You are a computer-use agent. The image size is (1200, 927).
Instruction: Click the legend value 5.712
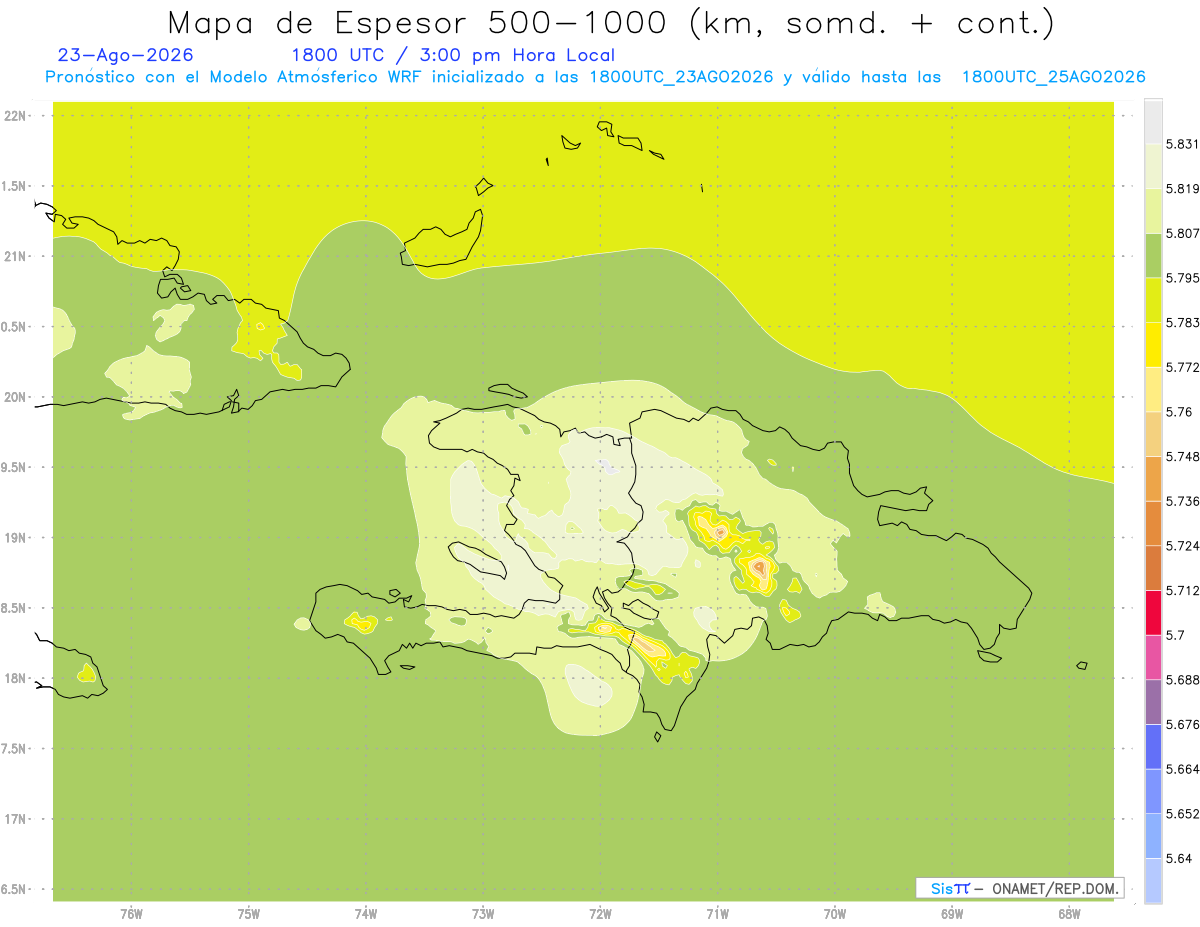coord(1183,590)
